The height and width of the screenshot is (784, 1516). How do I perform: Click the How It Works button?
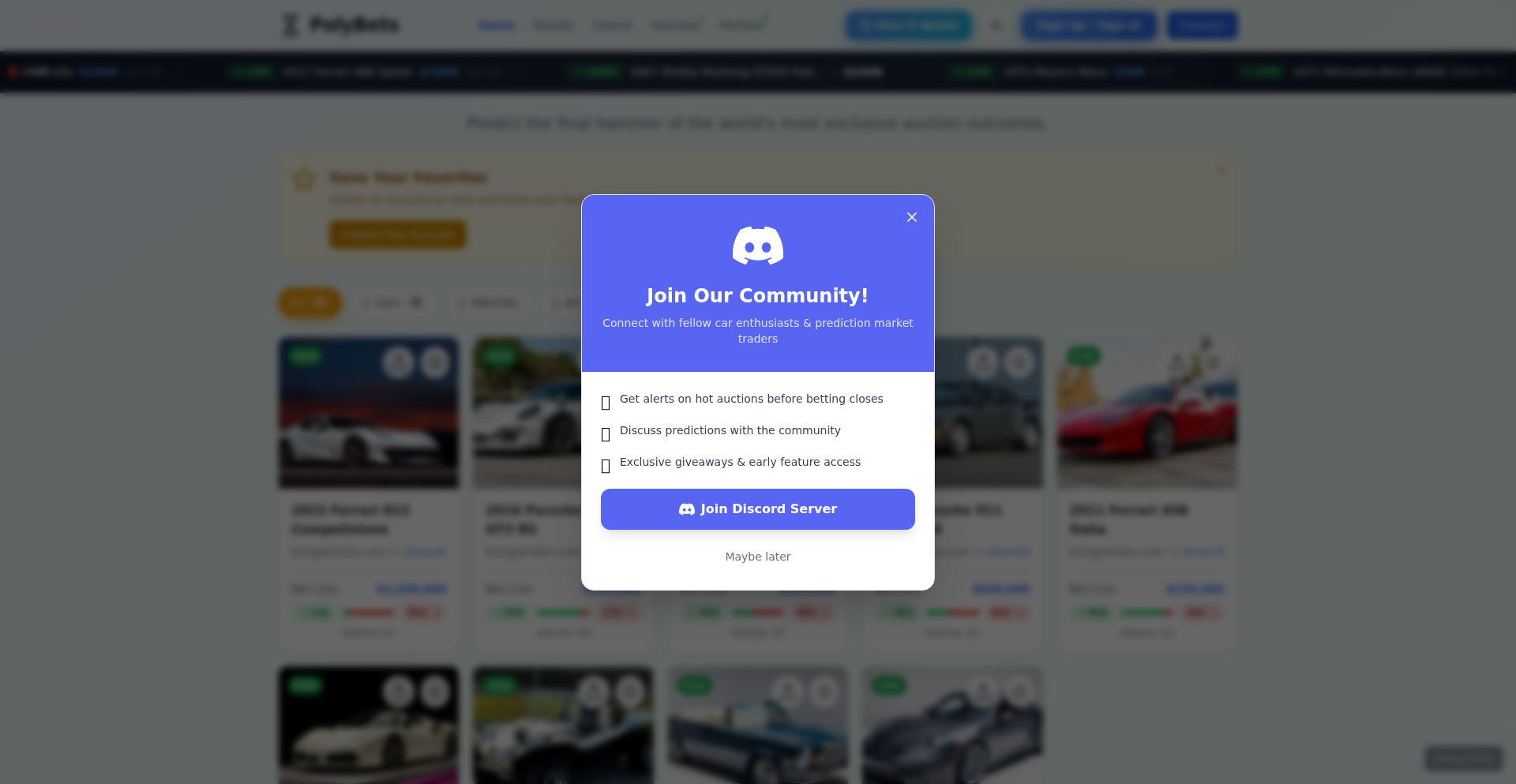click(909, 25)
